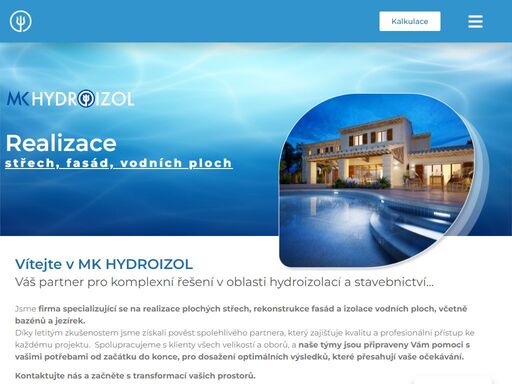This screenshot has width=512, height=384.
Task: Open the Kalkulace calculator button
Action: click(410, 21)
